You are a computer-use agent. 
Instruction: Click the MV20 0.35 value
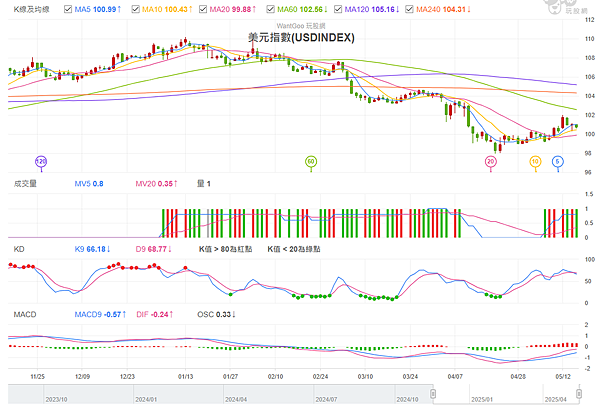pyautogui.click(x=156, y=184)
